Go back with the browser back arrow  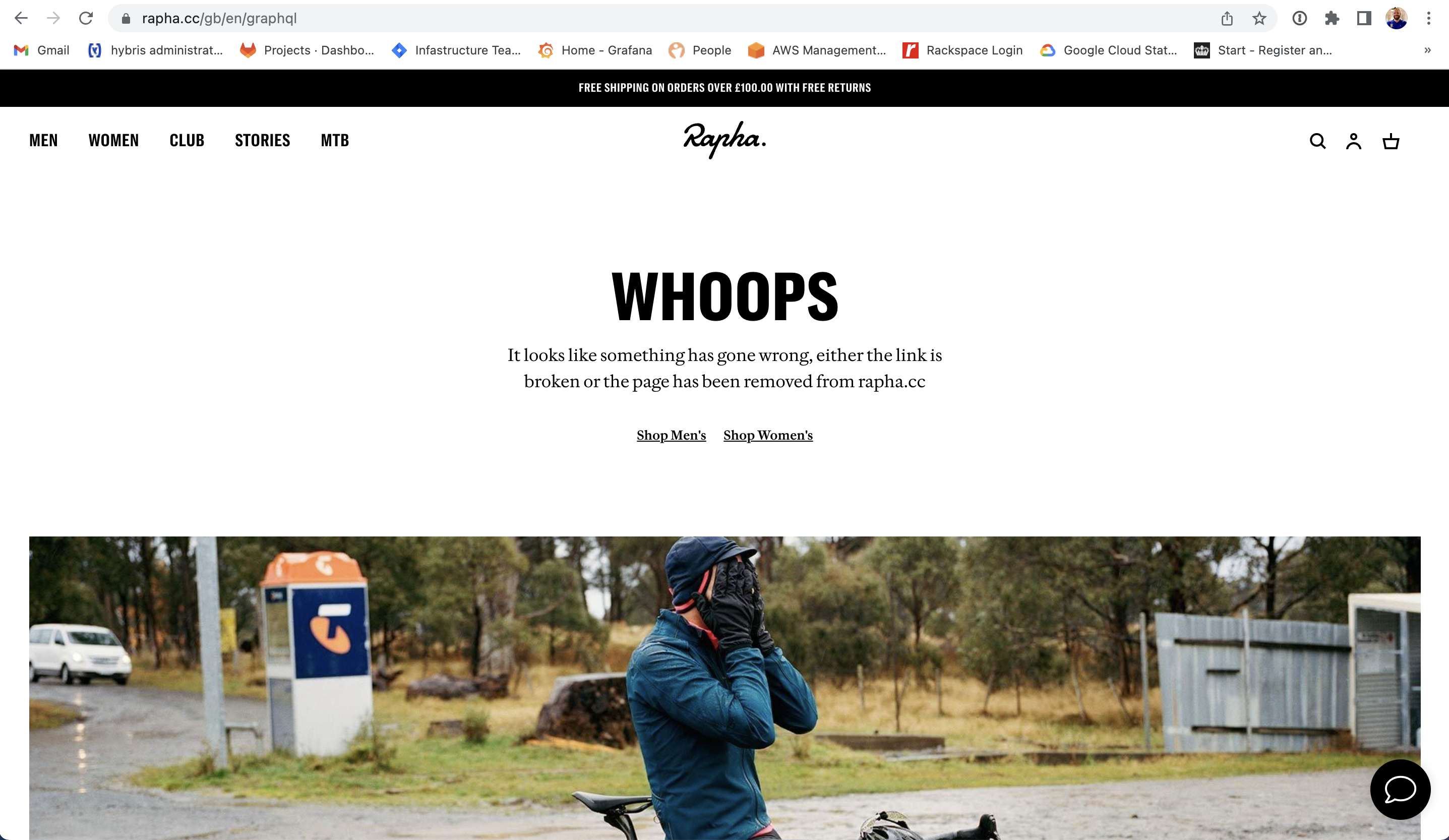tap(21, 18)
